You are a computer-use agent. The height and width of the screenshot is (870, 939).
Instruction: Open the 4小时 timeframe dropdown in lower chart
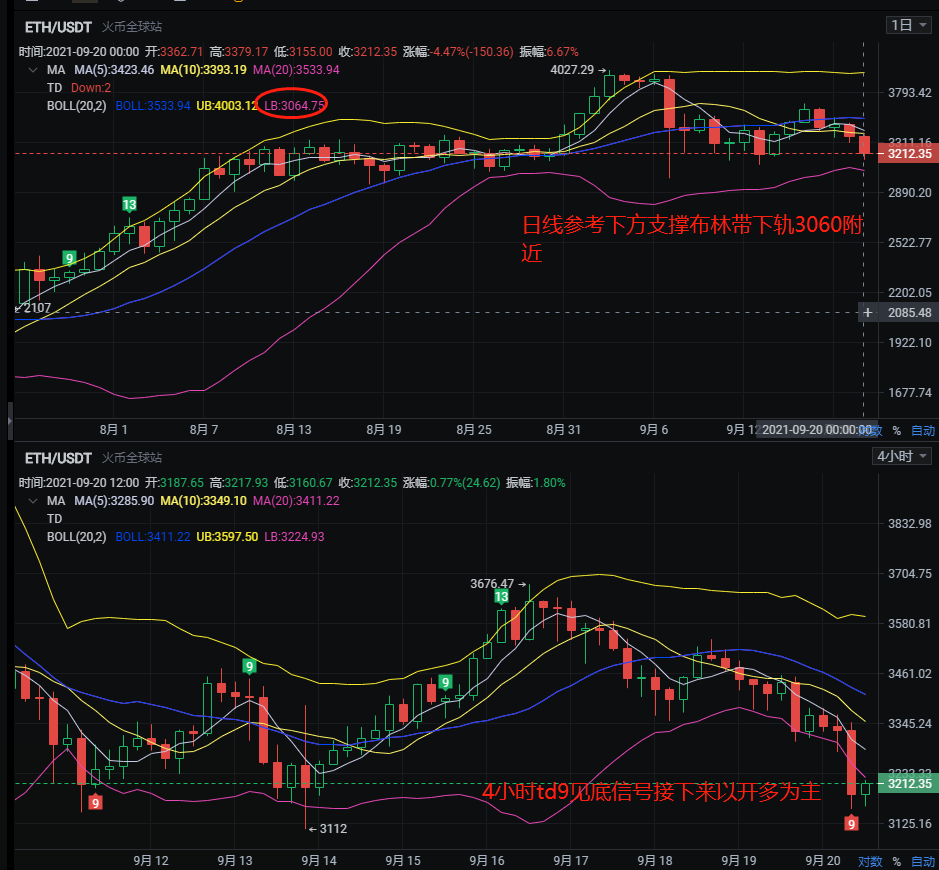[x=902, y=456]
